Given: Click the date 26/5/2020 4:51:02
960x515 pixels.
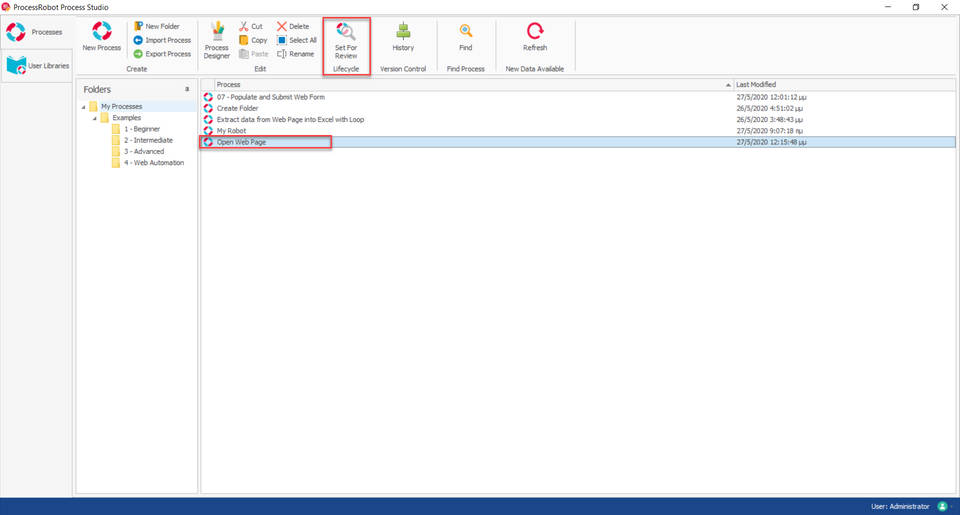Looking at the screenshot, I should click(770, 108).
